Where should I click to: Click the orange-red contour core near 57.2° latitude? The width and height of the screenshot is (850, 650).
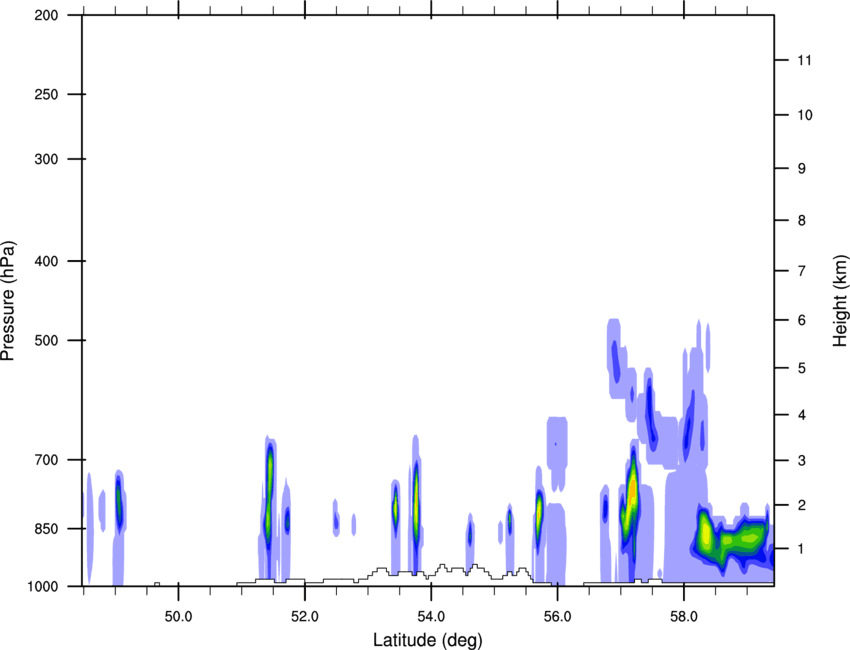click(632, 491)
